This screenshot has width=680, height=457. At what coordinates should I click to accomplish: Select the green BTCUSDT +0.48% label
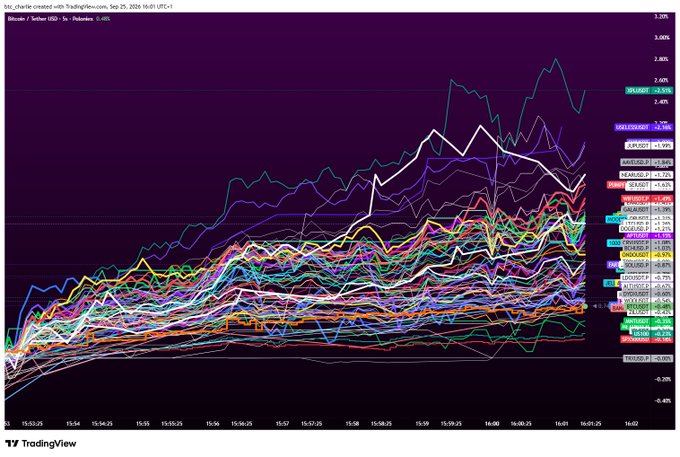tap(649, 307)
